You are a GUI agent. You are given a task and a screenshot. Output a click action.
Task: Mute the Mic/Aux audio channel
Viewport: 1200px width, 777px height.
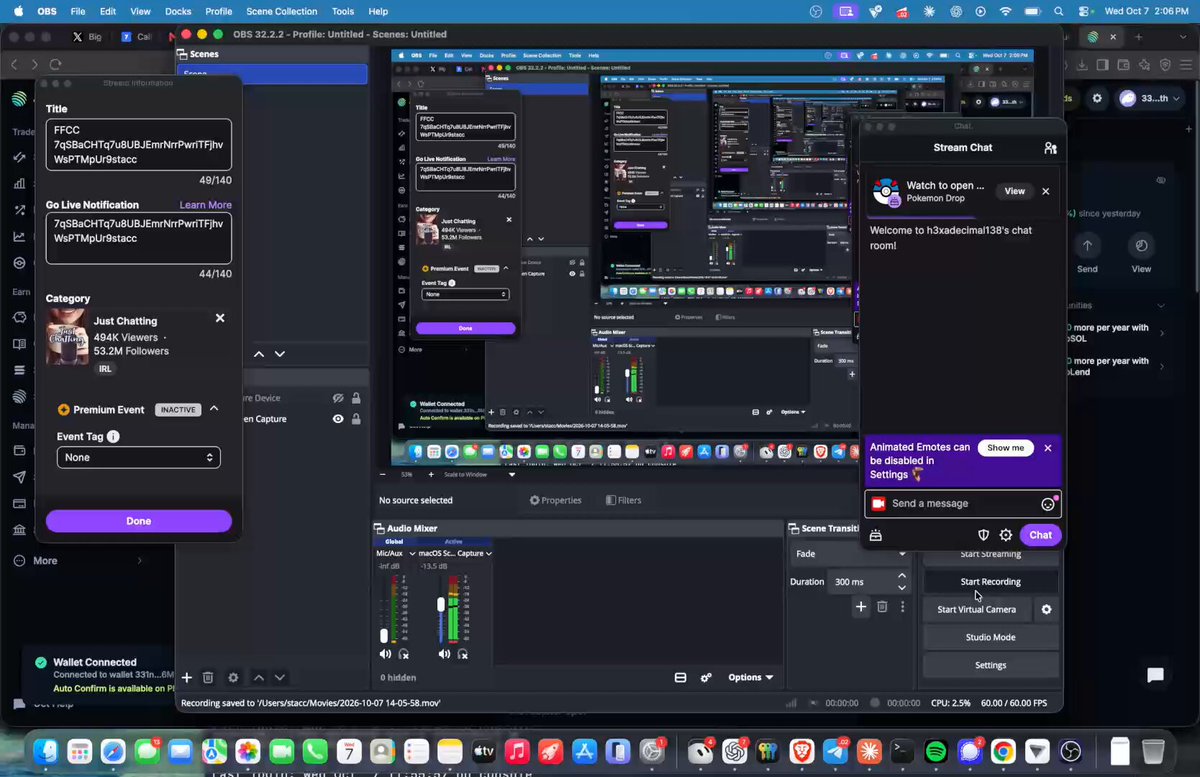coord(386,654)
